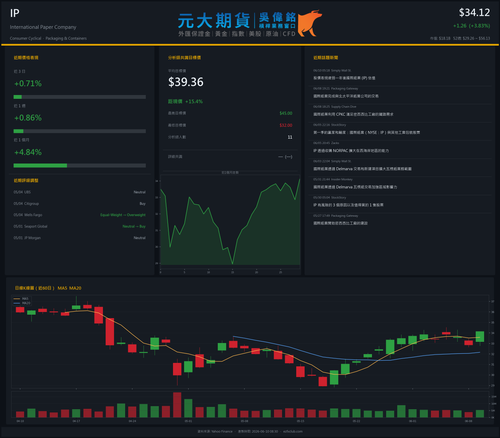Click the MA20 legend entry in the candlestick chart

22,303
